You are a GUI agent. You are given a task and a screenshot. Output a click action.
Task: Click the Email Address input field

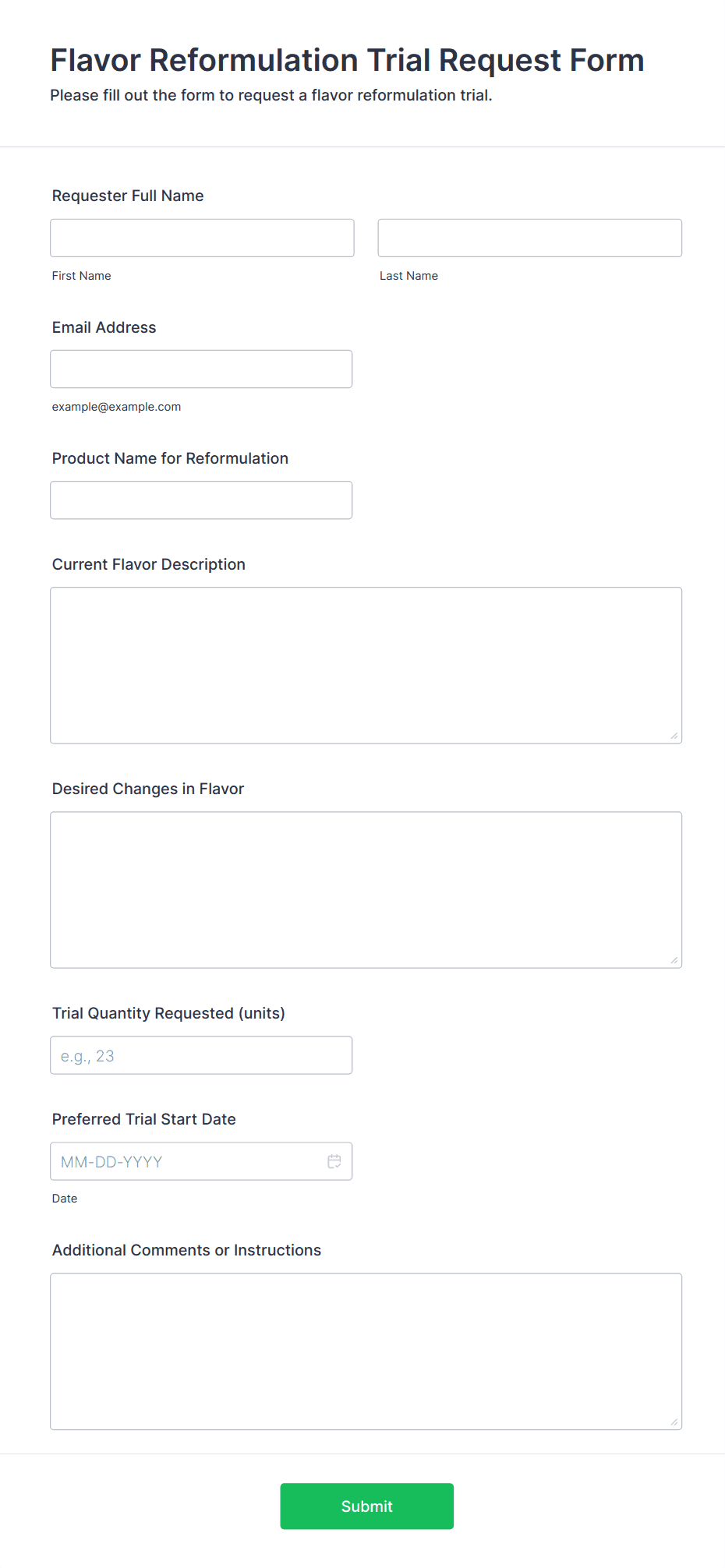201,369
